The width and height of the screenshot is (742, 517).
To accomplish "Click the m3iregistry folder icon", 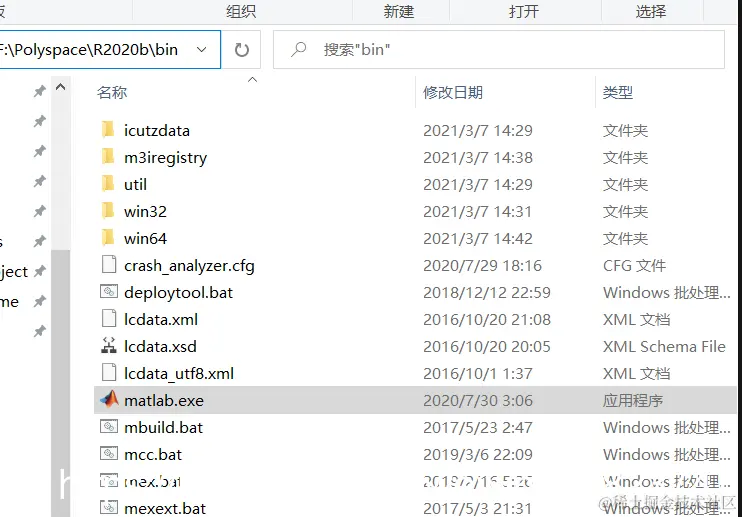I will click(108, 156).
